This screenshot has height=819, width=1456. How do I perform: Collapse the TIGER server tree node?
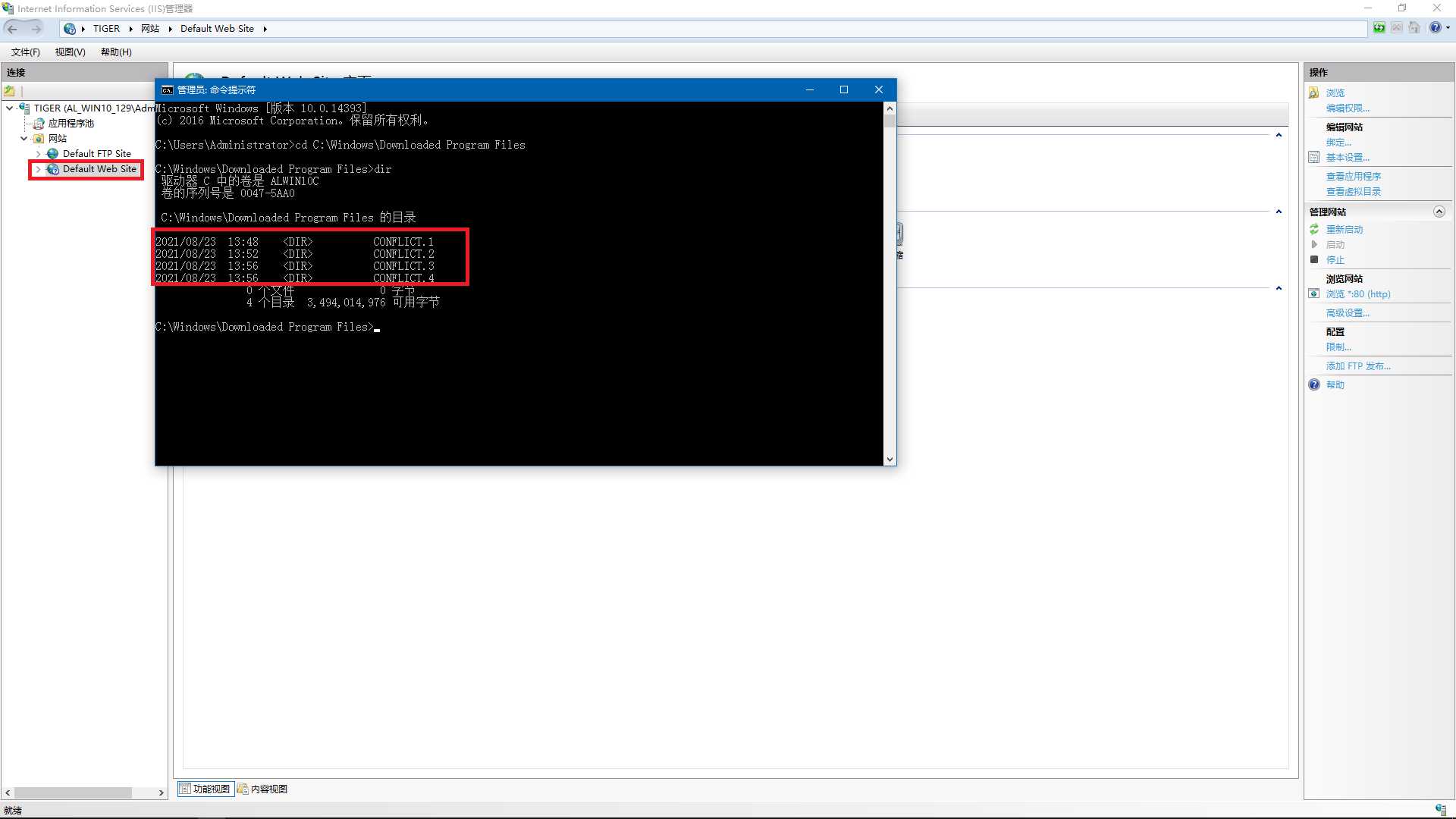point(9,108)
